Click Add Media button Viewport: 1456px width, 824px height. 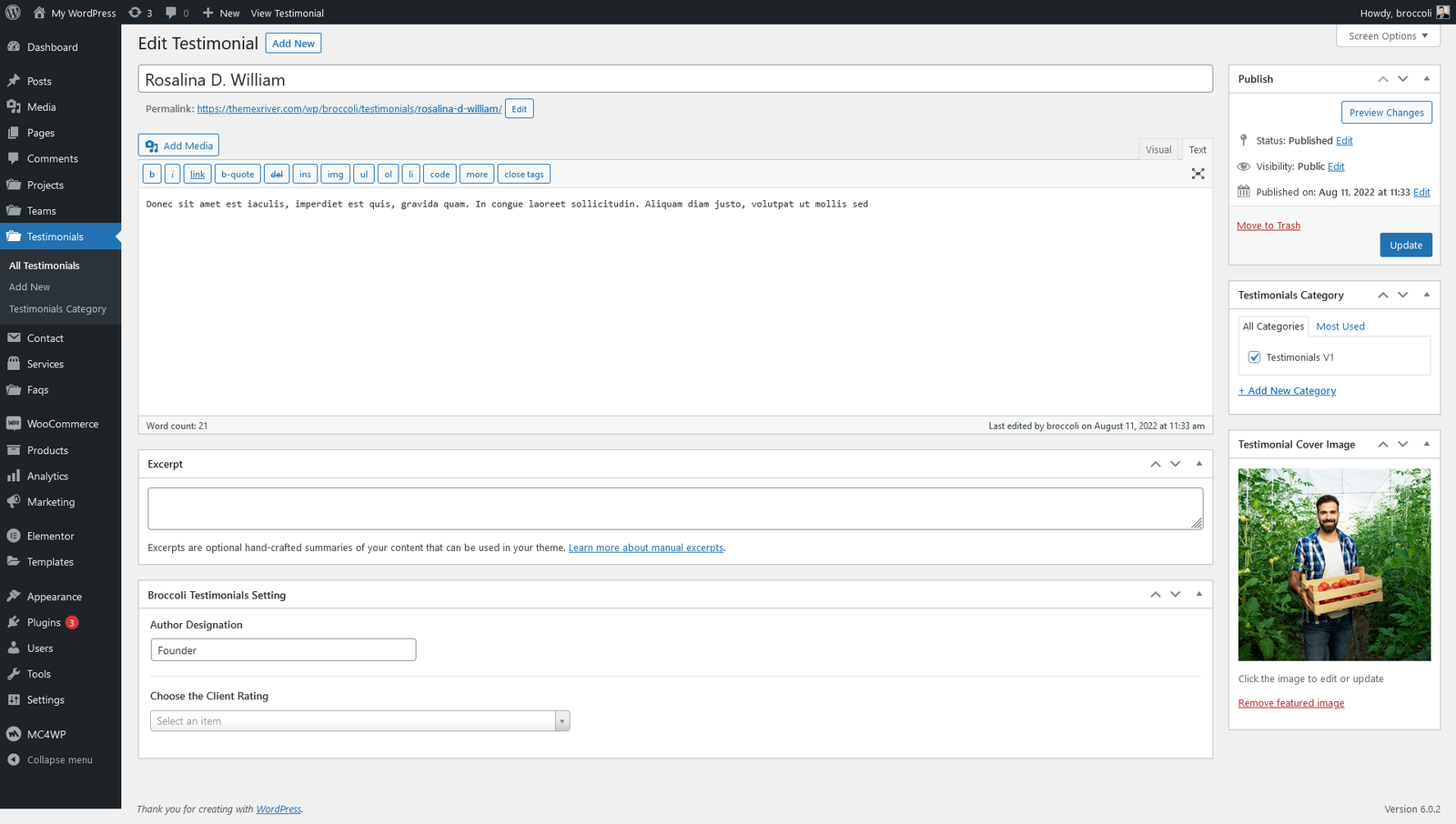point(178,146)
